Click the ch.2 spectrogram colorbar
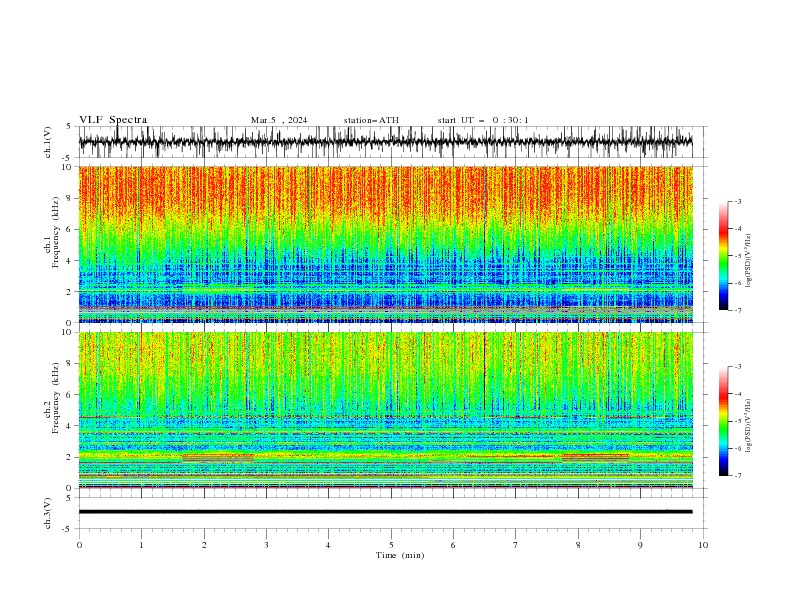Screen dimensions: 792x612 [x=723, y=421]
